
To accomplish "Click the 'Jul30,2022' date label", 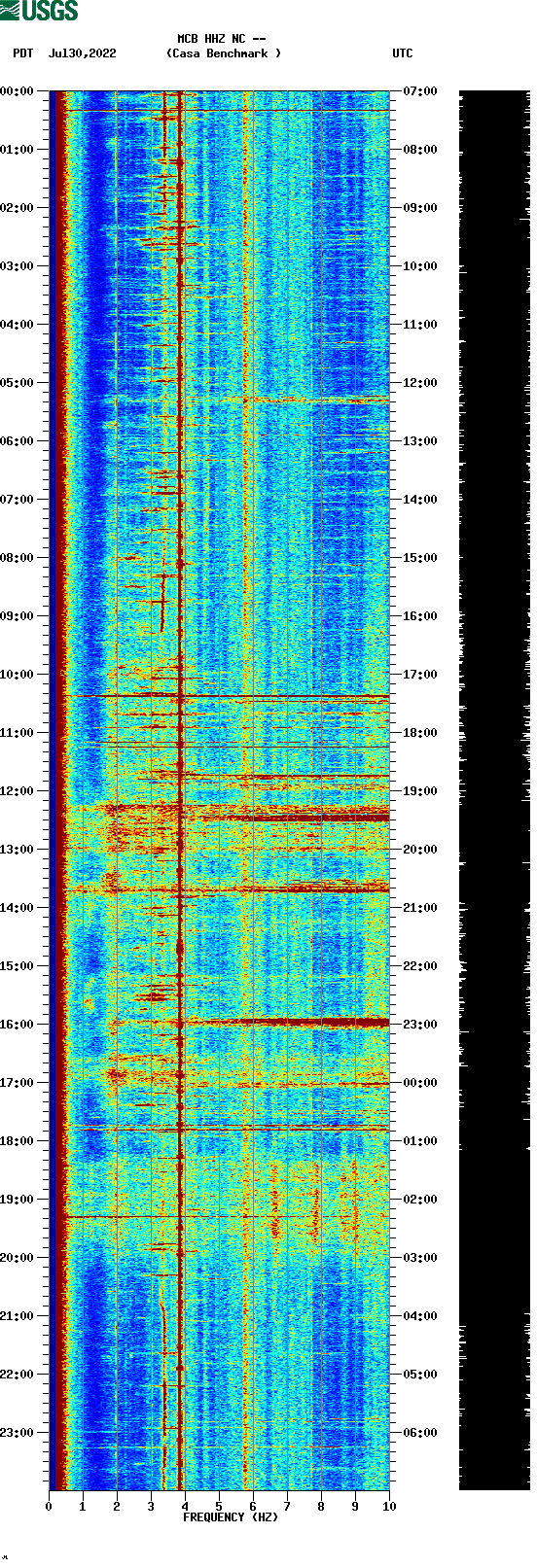I will [x=82, y=53].
